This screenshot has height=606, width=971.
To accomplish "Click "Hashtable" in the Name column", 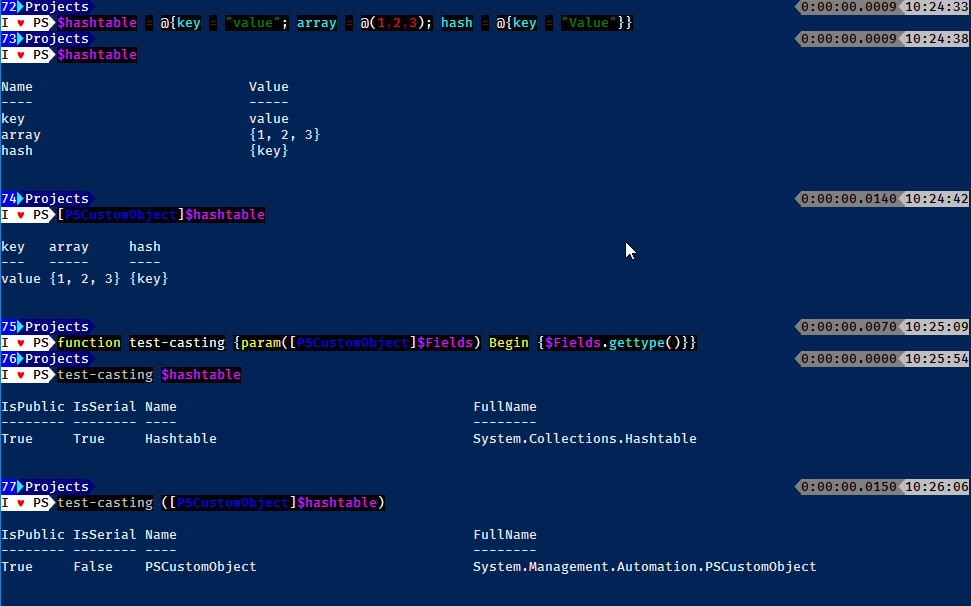I will [181, 438].
